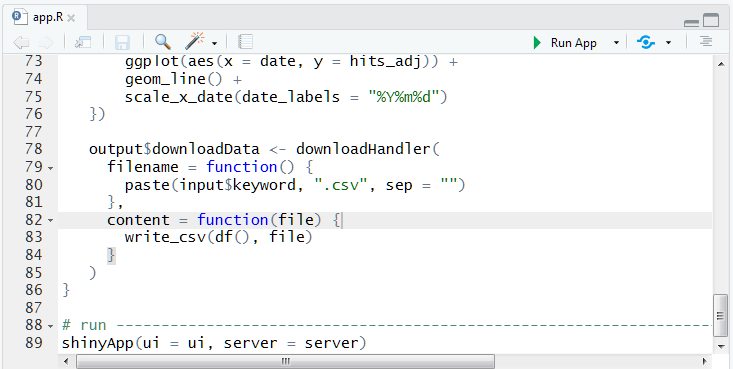733x369 pixels.
Task: Collapse the run section at line 88
Action: click(50, 326)
